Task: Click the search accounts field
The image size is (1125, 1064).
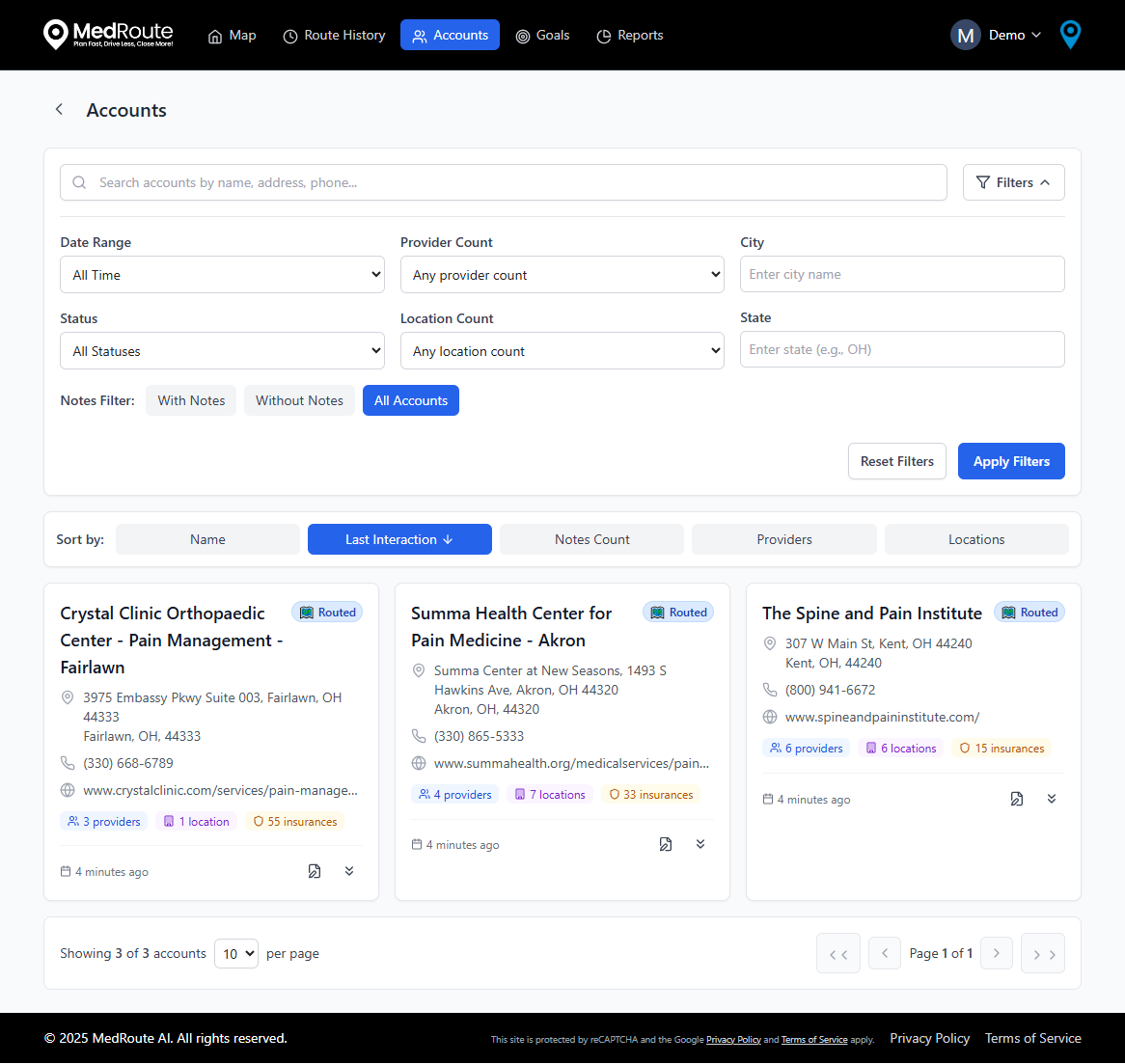Action: pyautogui.click(x=503, y=182)
